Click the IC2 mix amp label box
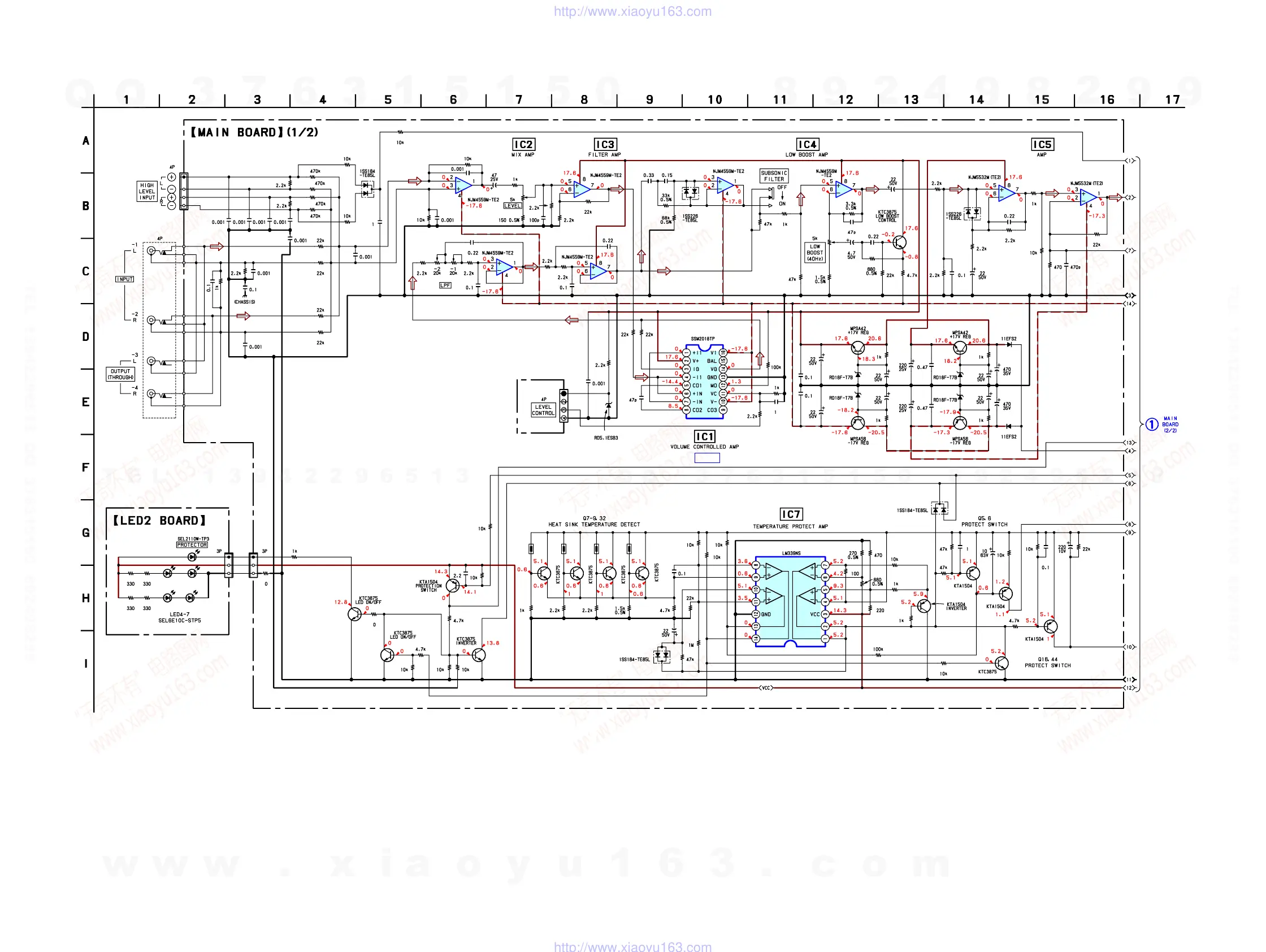Image resolution: width=1266 pixels, height=952 pixels. [x=523, y=144]
